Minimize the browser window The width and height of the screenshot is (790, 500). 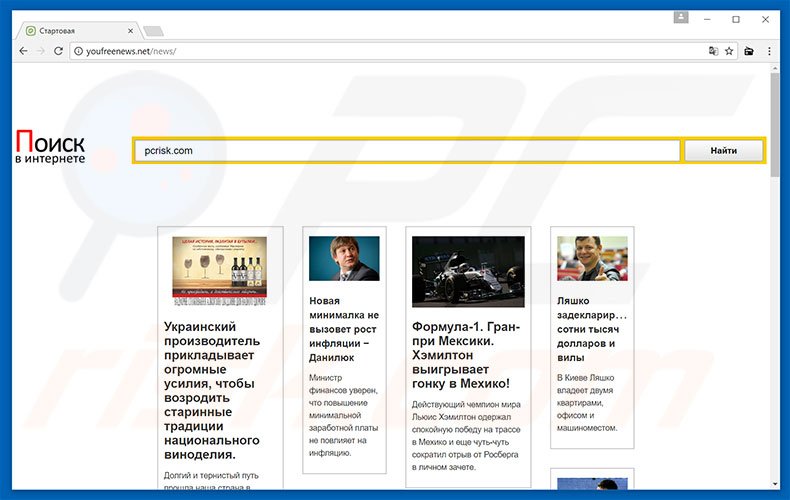pyautogui.click(x=707, y=19)
